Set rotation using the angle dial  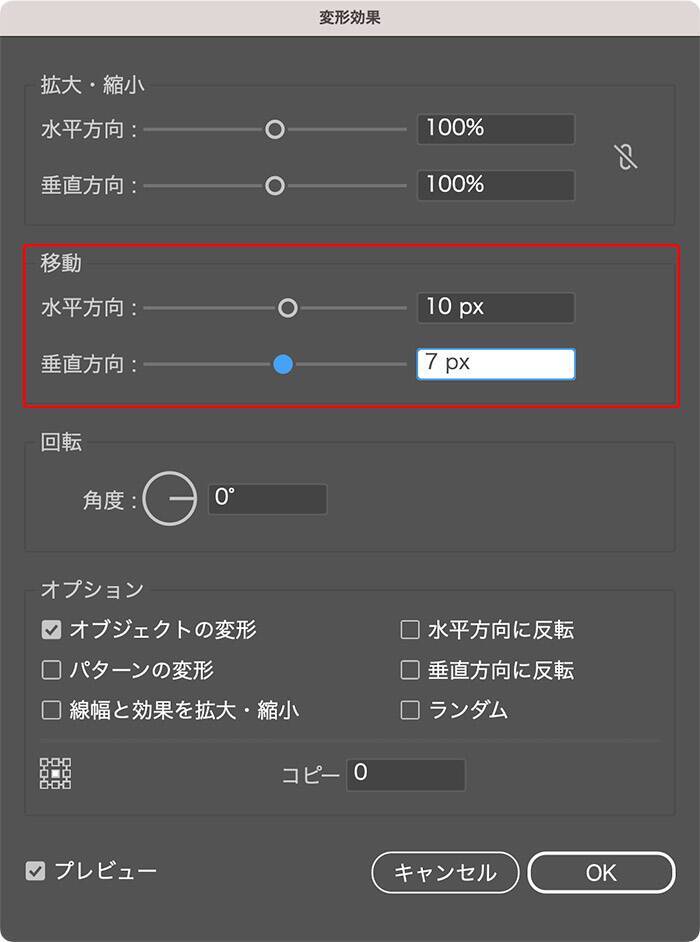170,499
